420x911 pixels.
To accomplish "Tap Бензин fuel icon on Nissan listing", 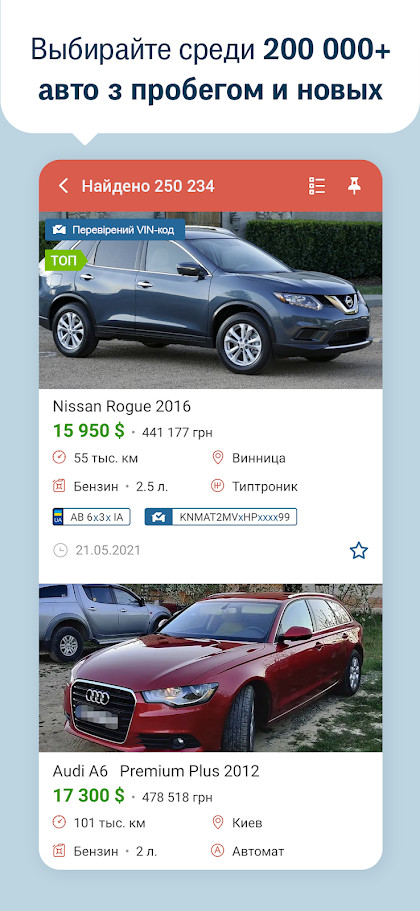I will point(59,486).
